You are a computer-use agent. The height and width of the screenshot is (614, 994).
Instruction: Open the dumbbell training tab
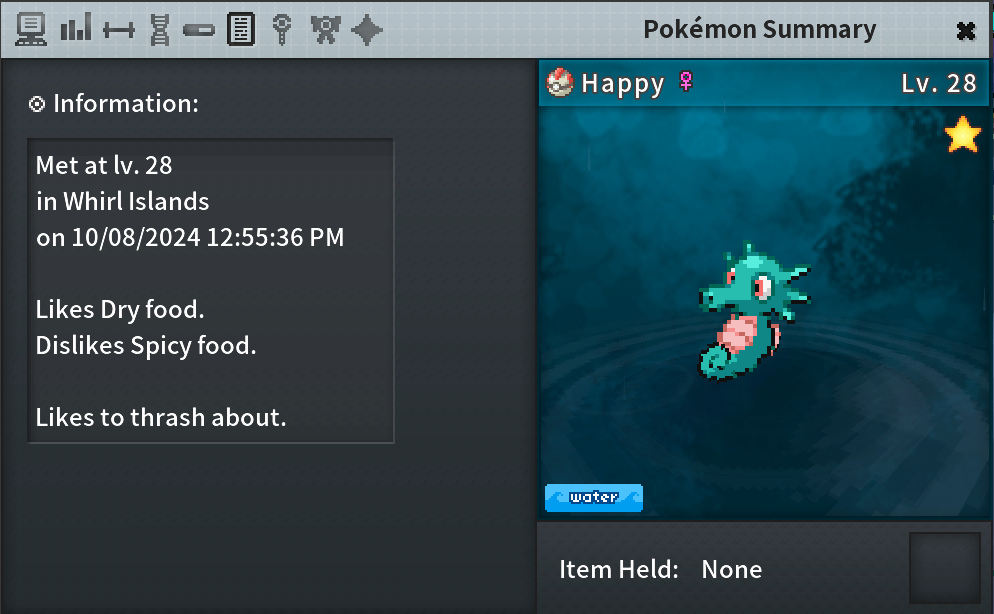[119, 30]
